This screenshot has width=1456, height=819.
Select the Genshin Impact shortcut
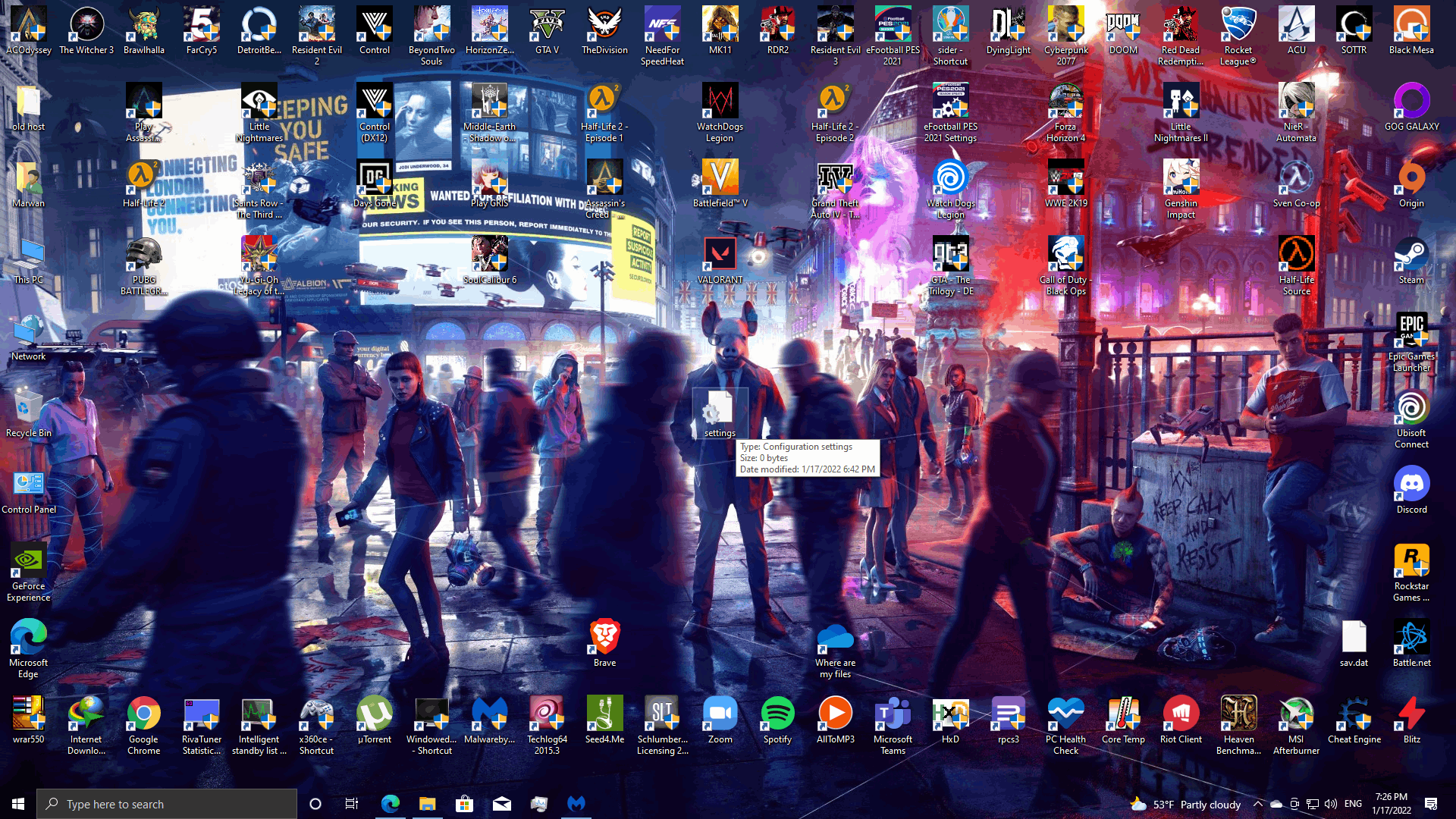pyautogui.click(x=1181, y=190)
